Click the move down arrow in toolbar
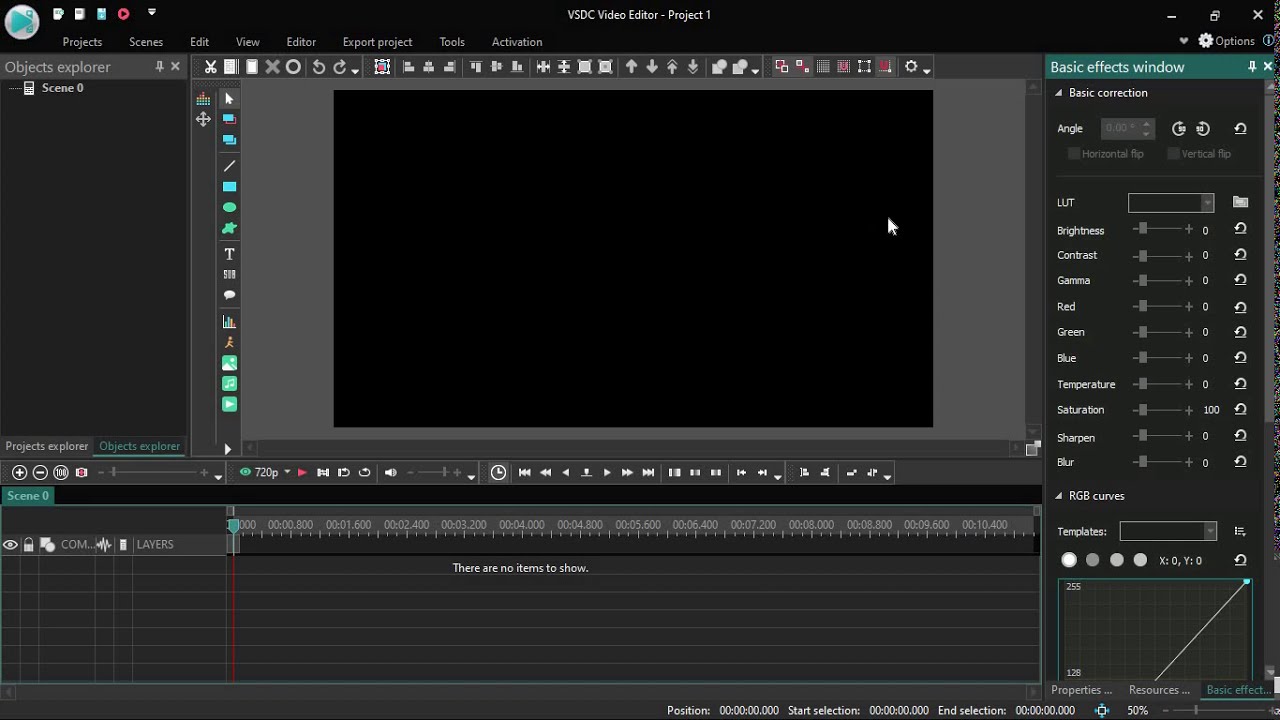 (x=652, y=67)
